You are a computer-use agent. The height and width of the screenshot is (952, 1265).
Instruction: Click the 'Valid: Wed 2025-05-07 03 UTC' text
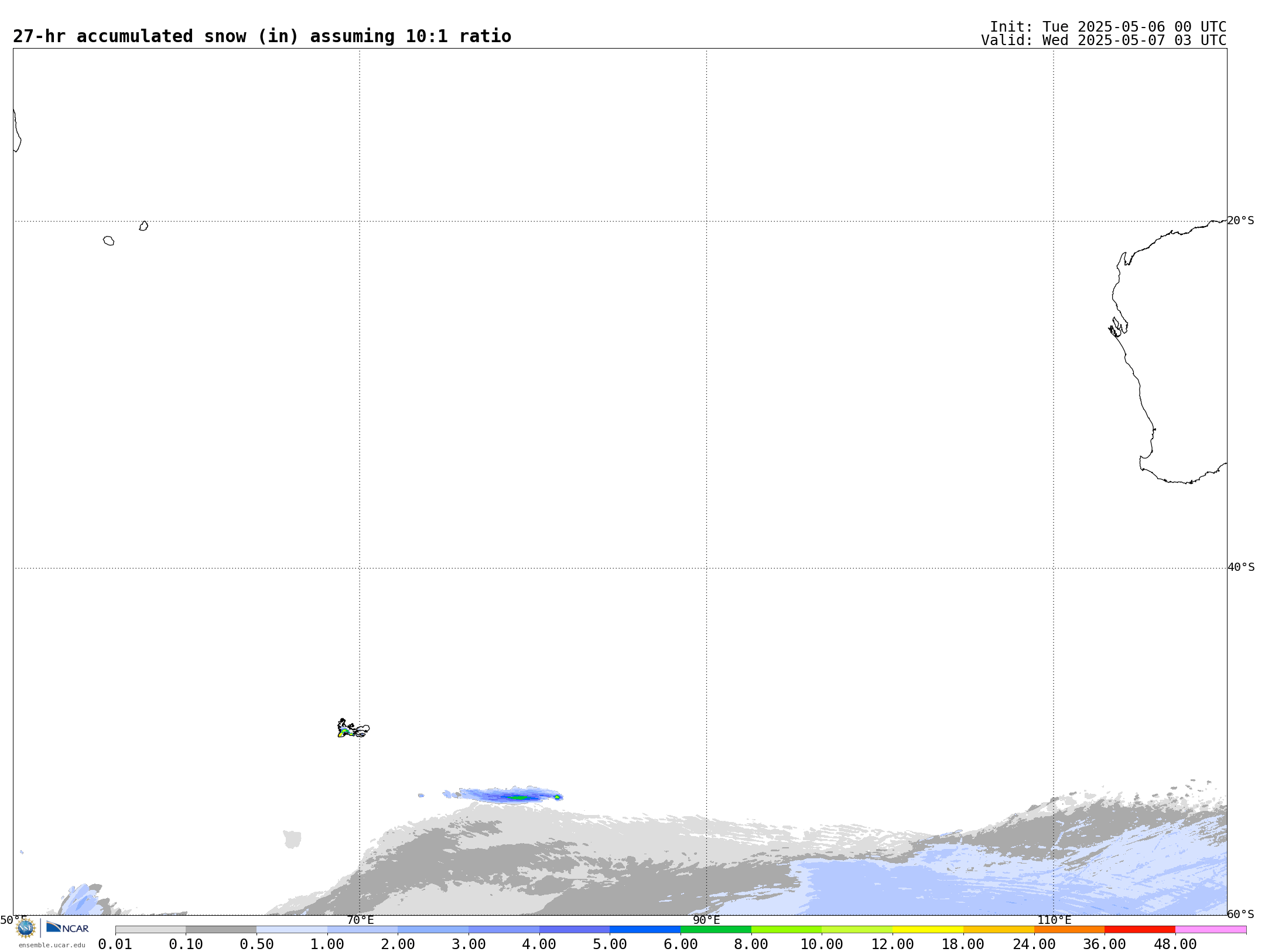tap(1104, 40)
